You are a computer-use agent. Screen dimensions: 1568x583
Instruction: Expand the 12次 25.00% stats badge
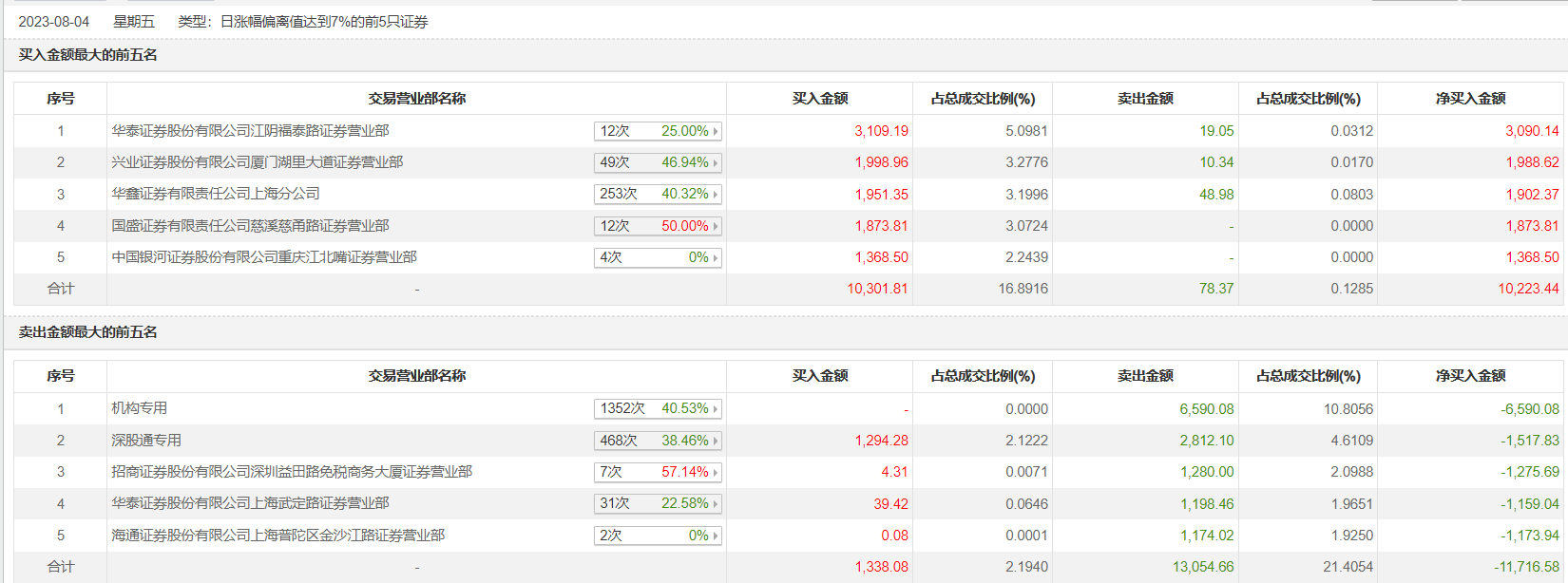658,131
